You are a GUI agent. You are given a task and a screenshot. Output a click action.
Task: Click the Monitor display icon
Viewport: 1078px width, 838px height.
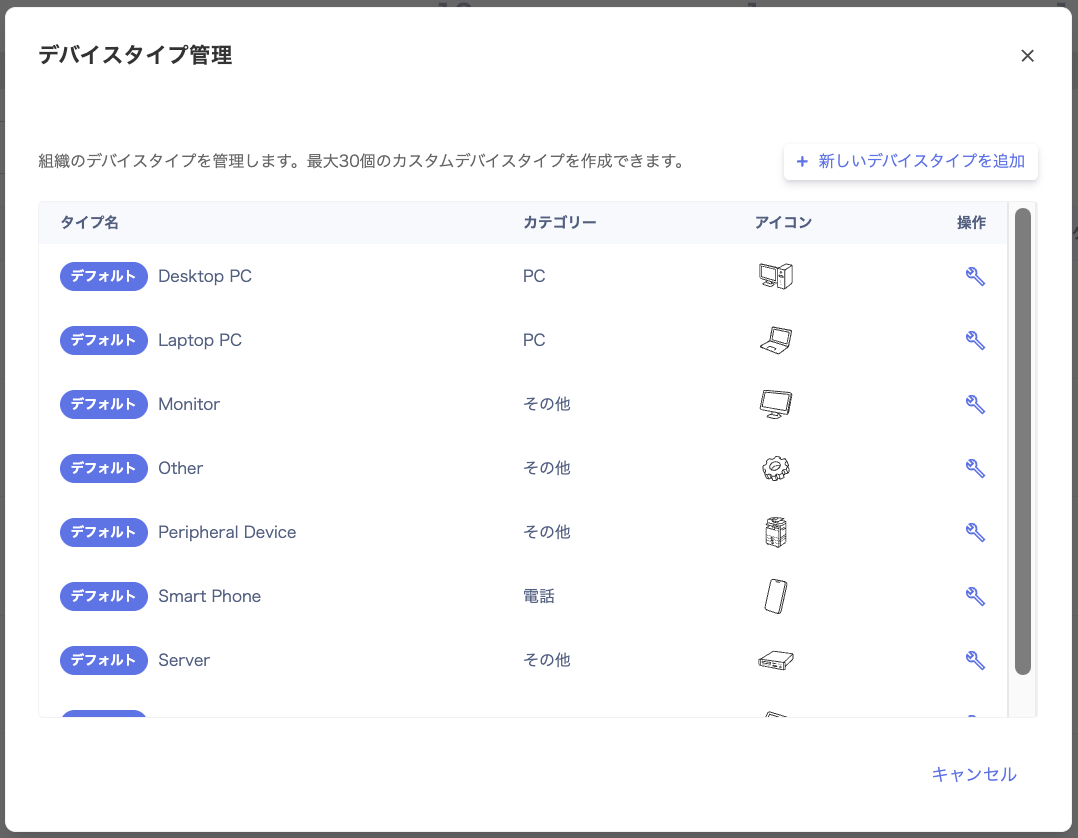pos(776,404)
